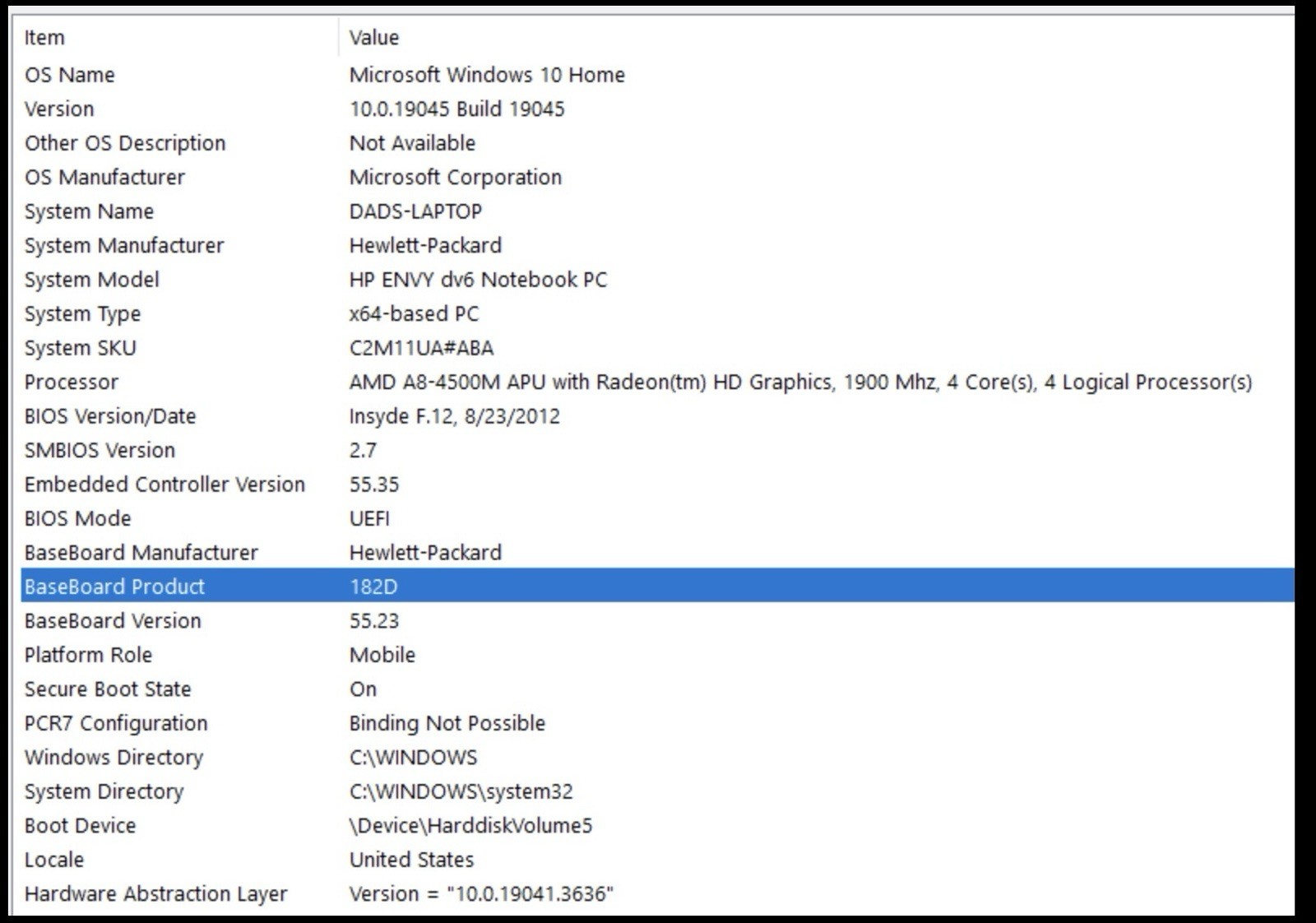Click the UEFI value
Image resolution: width=1316 pixels, height=923 pixels.
coord(370,518)
